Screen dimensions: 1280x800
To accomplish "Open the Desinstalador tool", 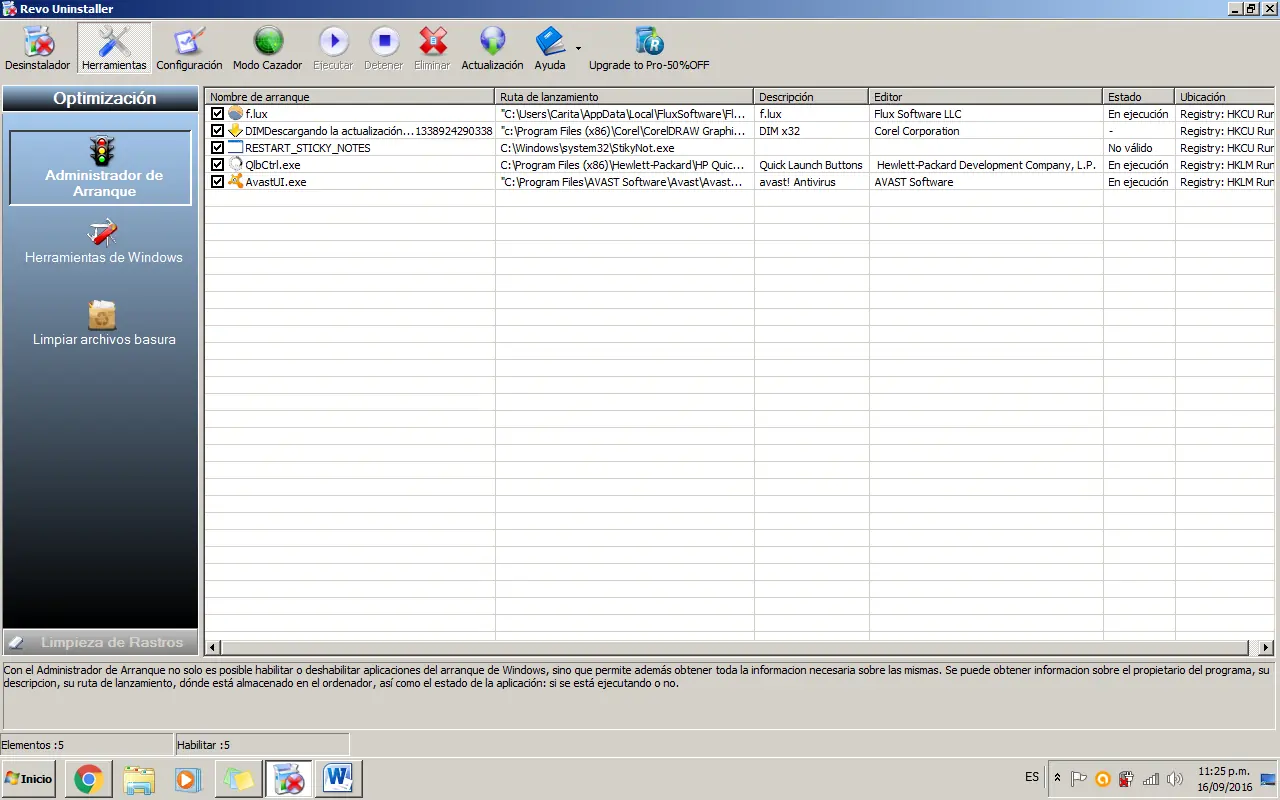I will coord(38,48).
